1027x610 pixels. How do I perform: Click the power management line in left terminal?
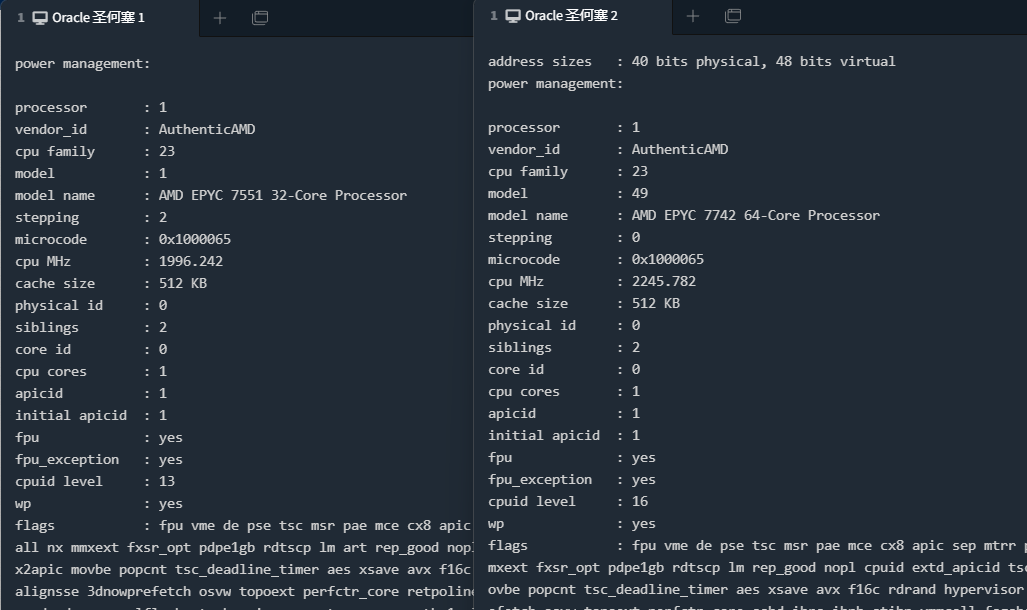click(82, 63)
